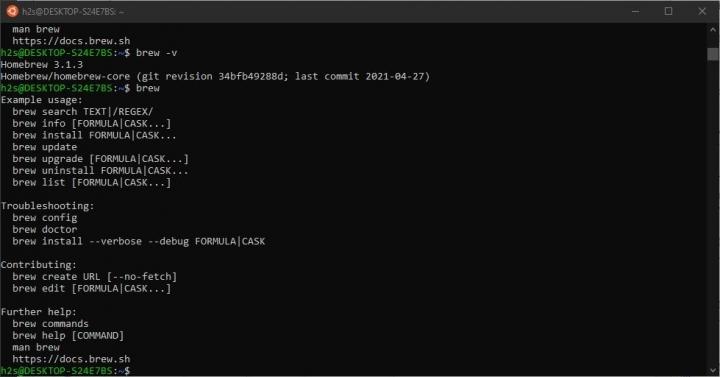Viewport: 720px width, 377px height.
Task: Click the 'brew -v' command text
Action: (x=157, y=53)
